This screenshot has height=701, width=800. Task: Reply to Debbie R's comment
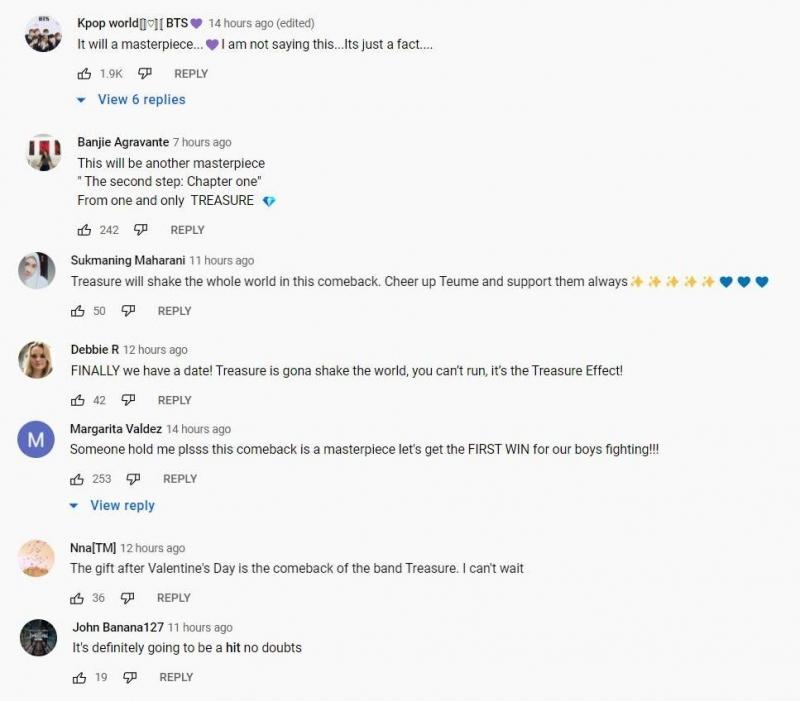coord(174,400)
